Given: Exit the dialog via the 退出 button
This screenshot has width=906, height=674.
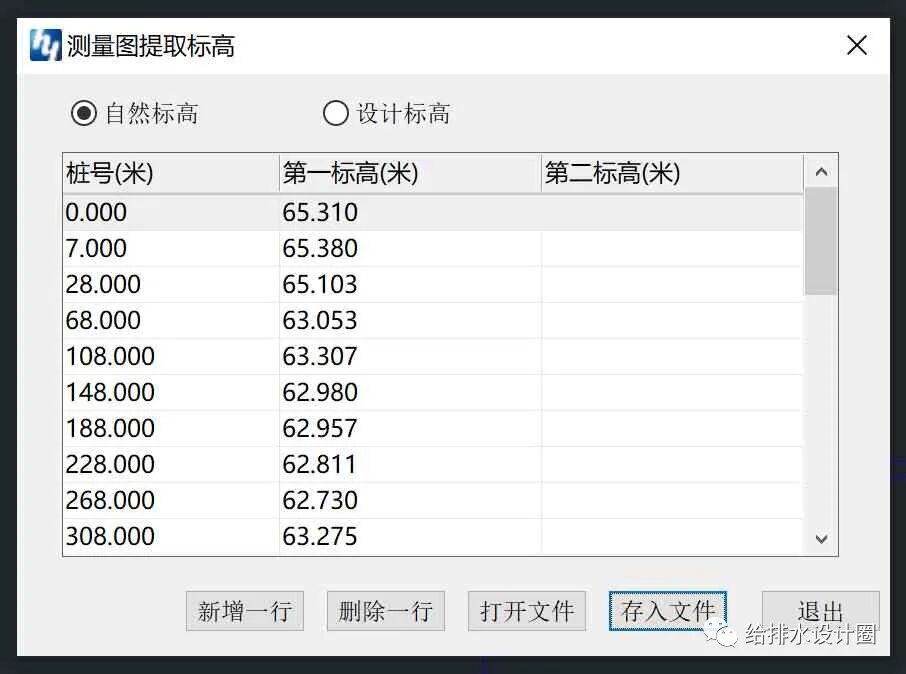Looking at the screenshot, I should point(820,611).
